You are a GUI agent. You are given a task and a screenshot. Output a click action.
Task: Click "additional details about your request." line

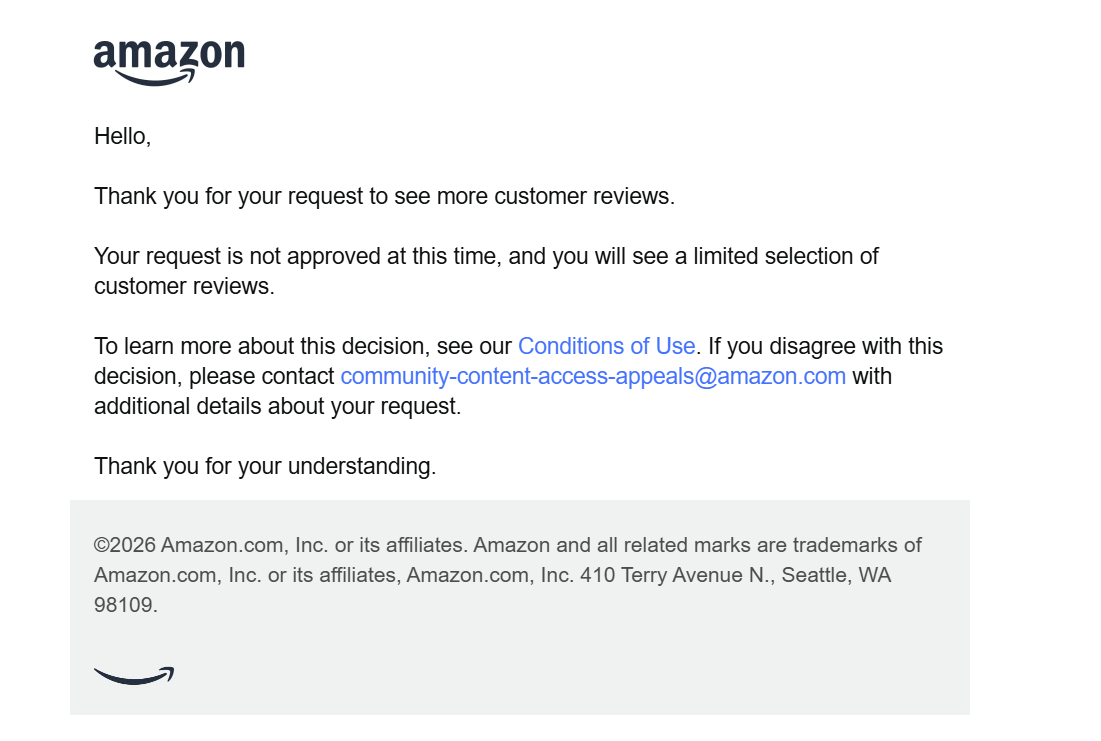(x=277, y=406)
